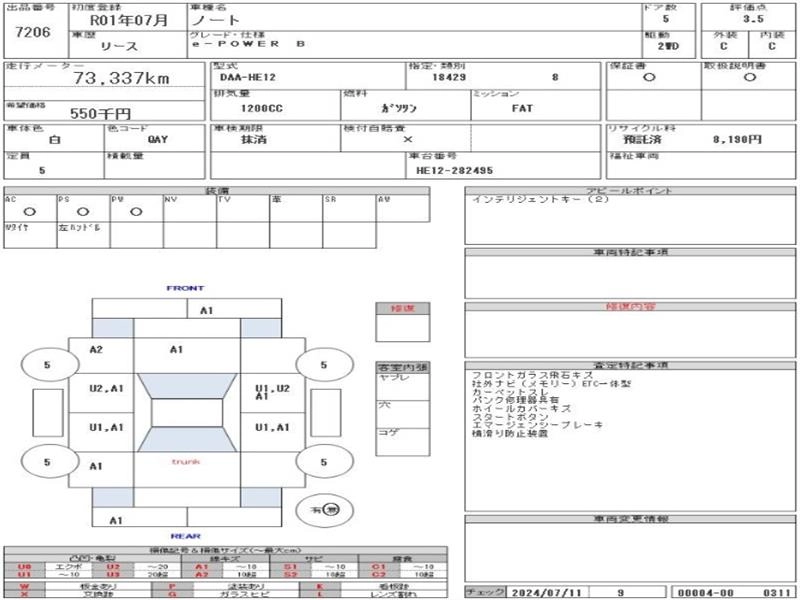This screenshot has width=800, height=600.
Task: Click appeal point インテリジェントキー（２）
Action: [540, 199]
